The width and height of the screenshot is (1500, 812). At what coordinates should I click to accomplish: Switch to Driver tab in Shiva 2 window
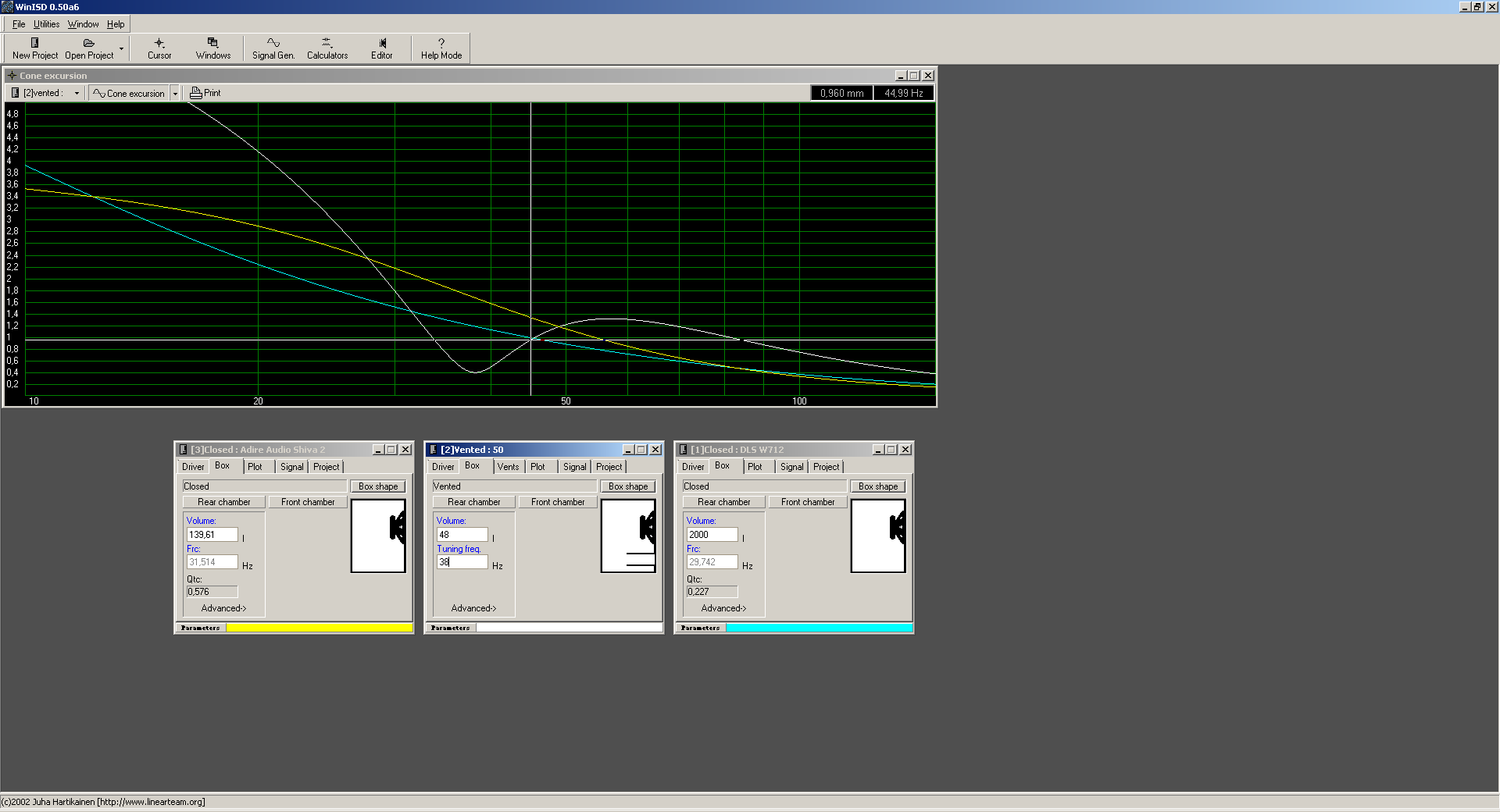[193, 467]
